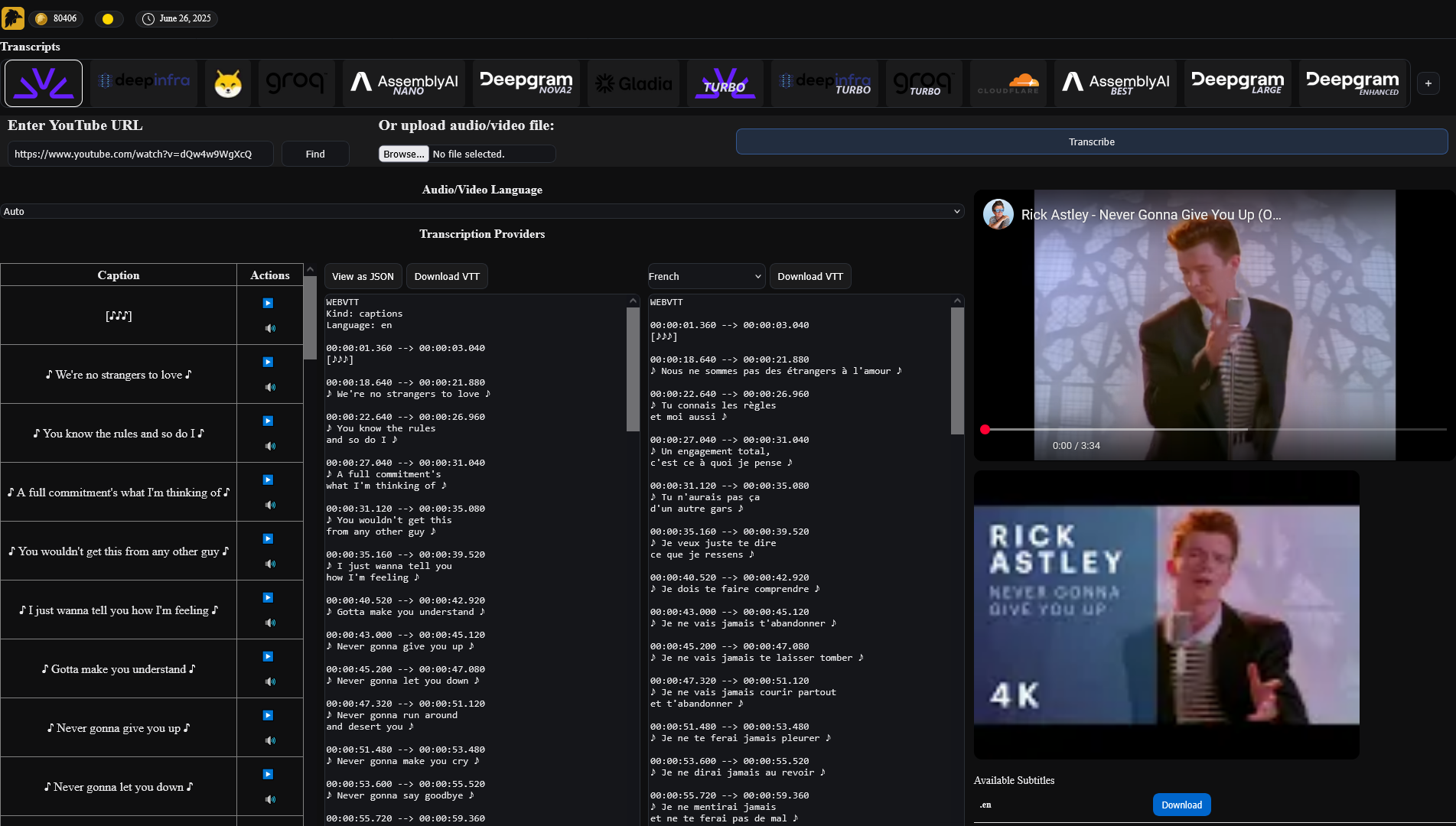This screenshot has height=826, width=1456.
Task: Click speaker for "Never gonna let you down" row
Action: coord(270,799)
